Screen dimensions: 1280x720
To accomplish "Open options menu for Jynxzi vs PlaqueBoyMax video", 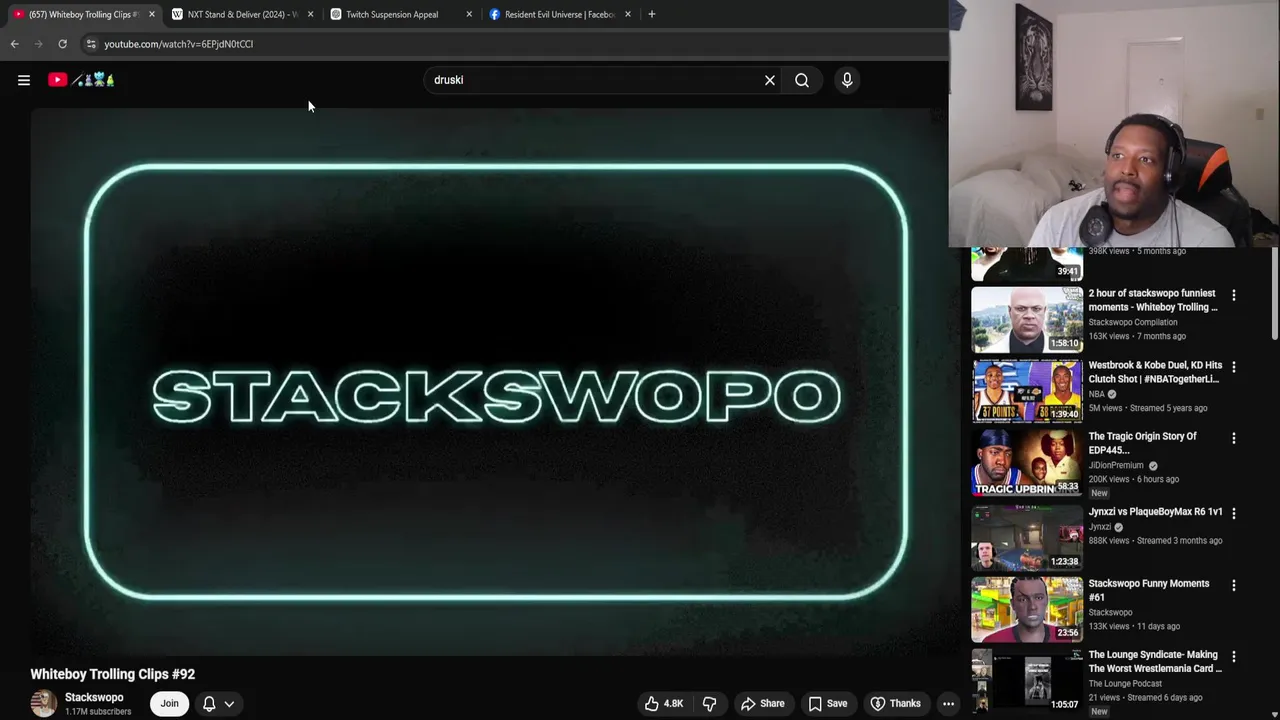I will coord(1234,513).
